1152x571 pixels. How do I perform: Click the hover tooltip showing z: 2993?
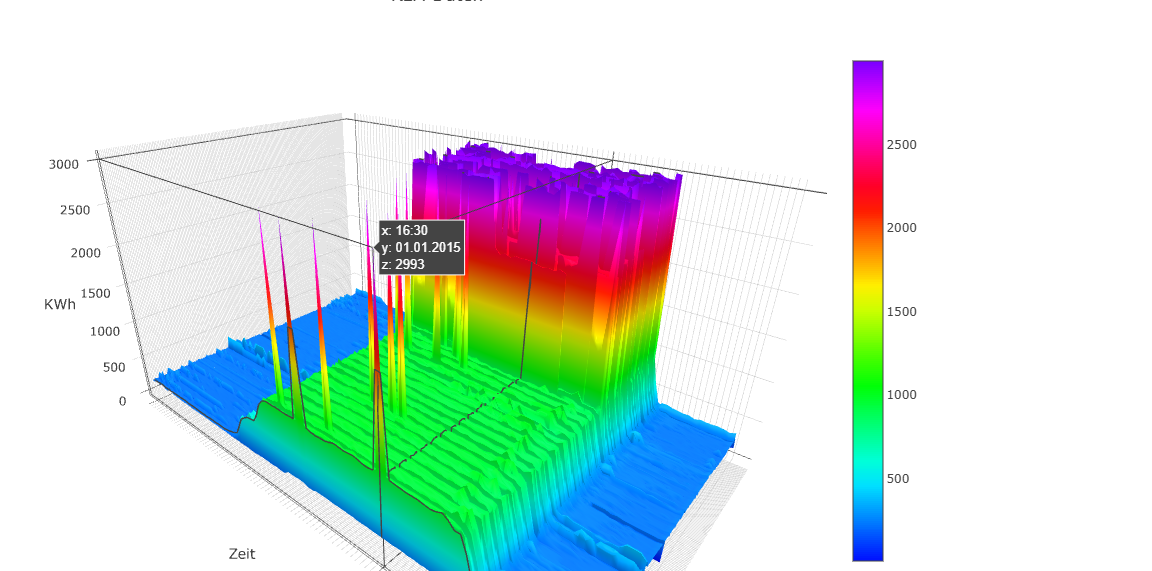click(x=422, y=247)
